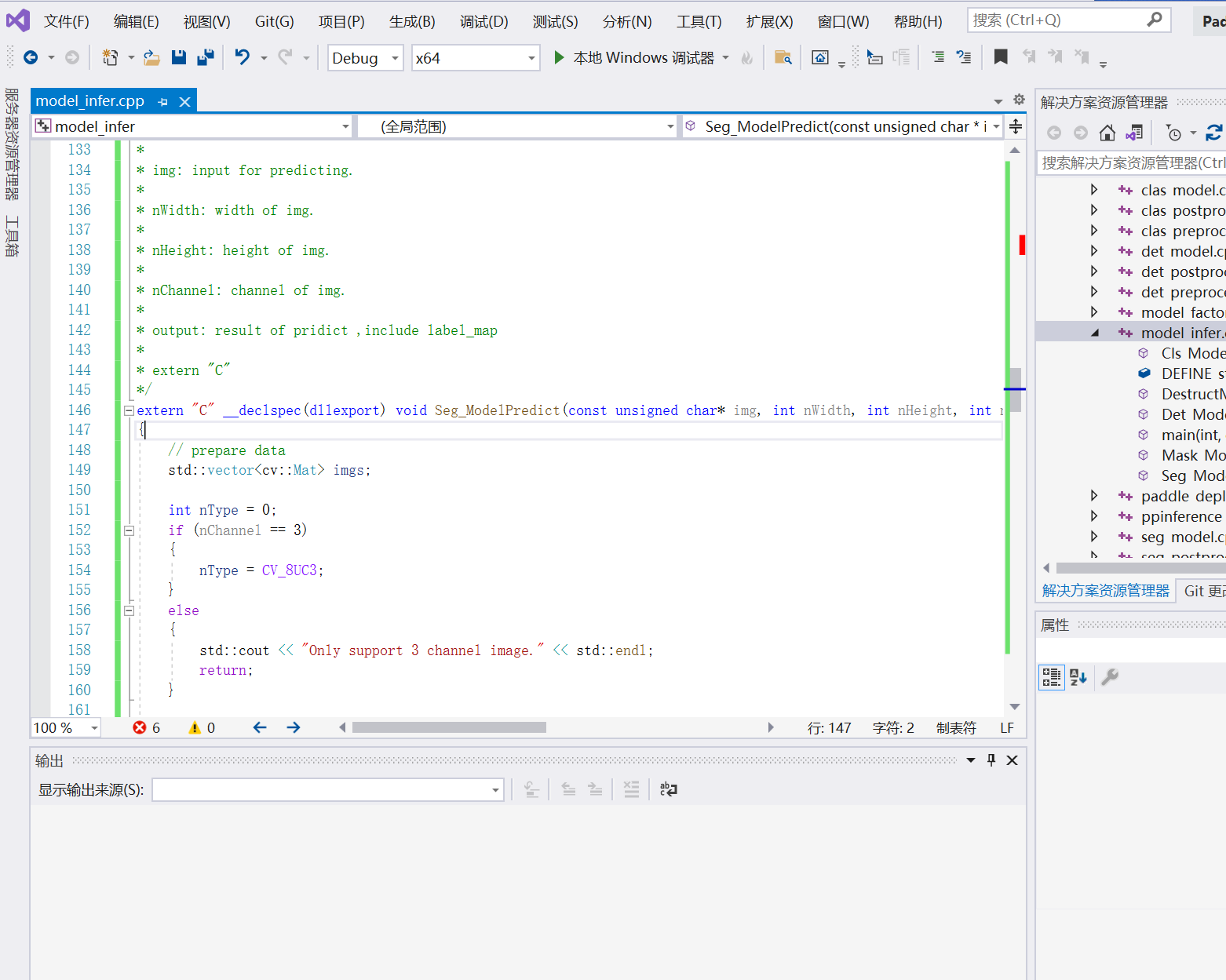Collapse the Seg_ModelPredict function region
Screen dimensions: 1226x980
pos(128,410)
